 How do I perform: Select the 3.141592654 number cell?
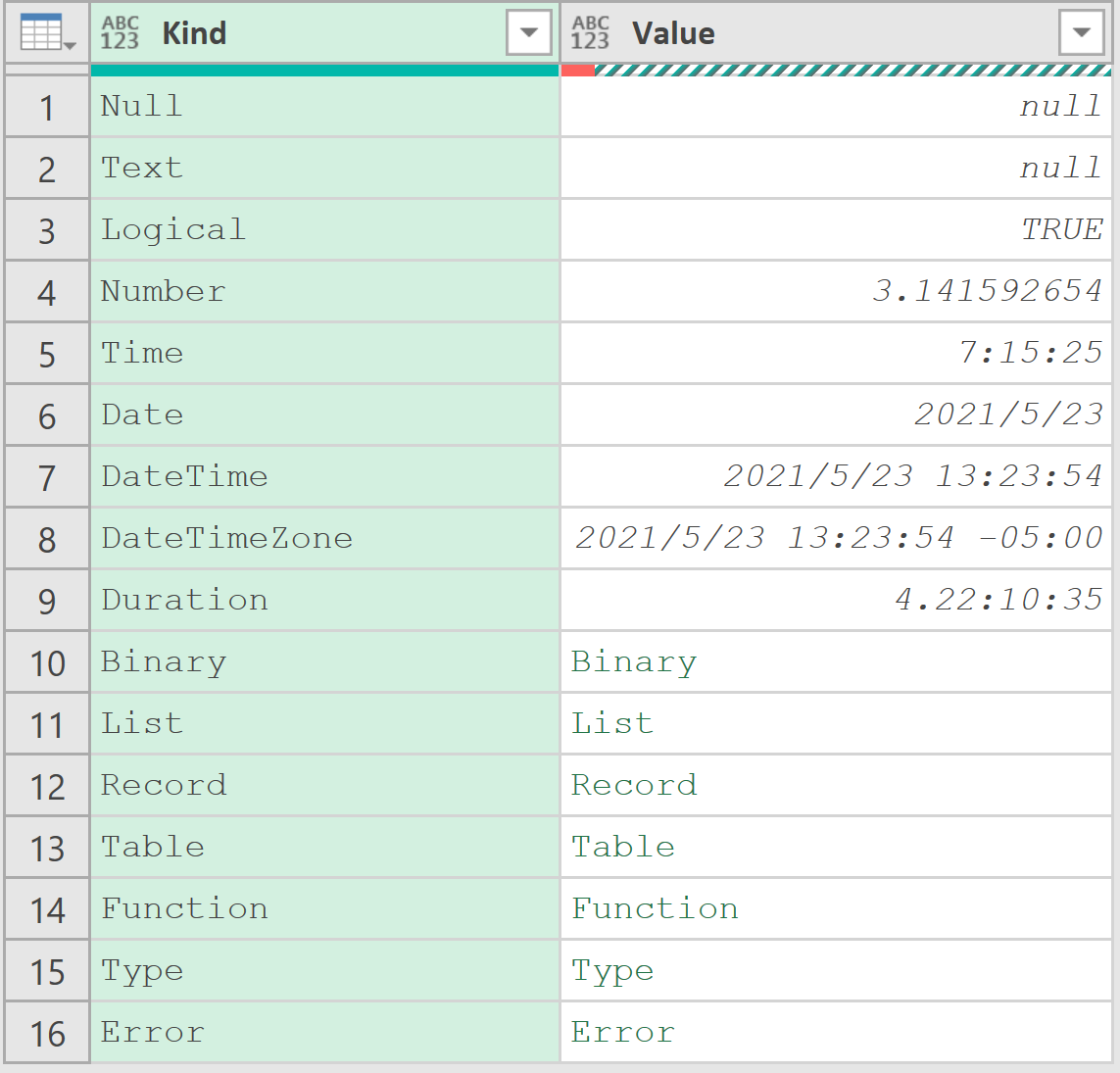point(837,291)
